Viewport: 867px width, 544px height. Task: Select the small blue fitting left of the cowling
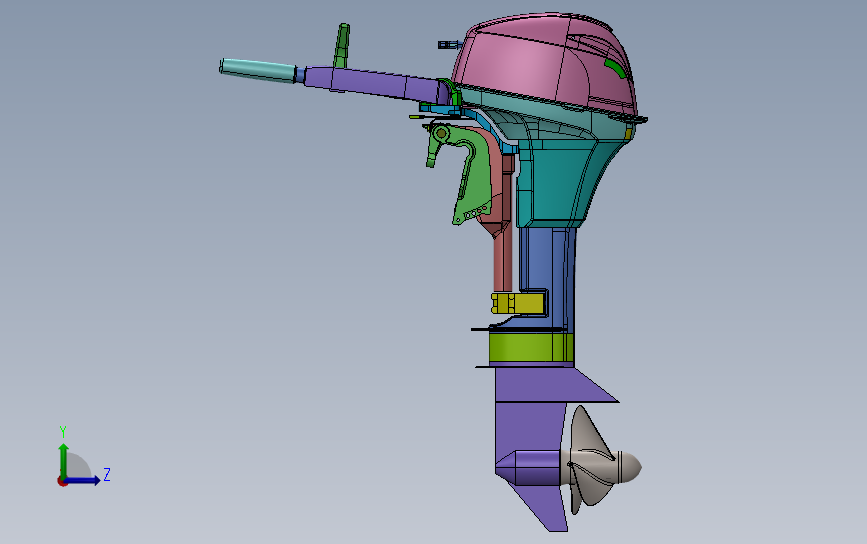click(x=449, y=45)
